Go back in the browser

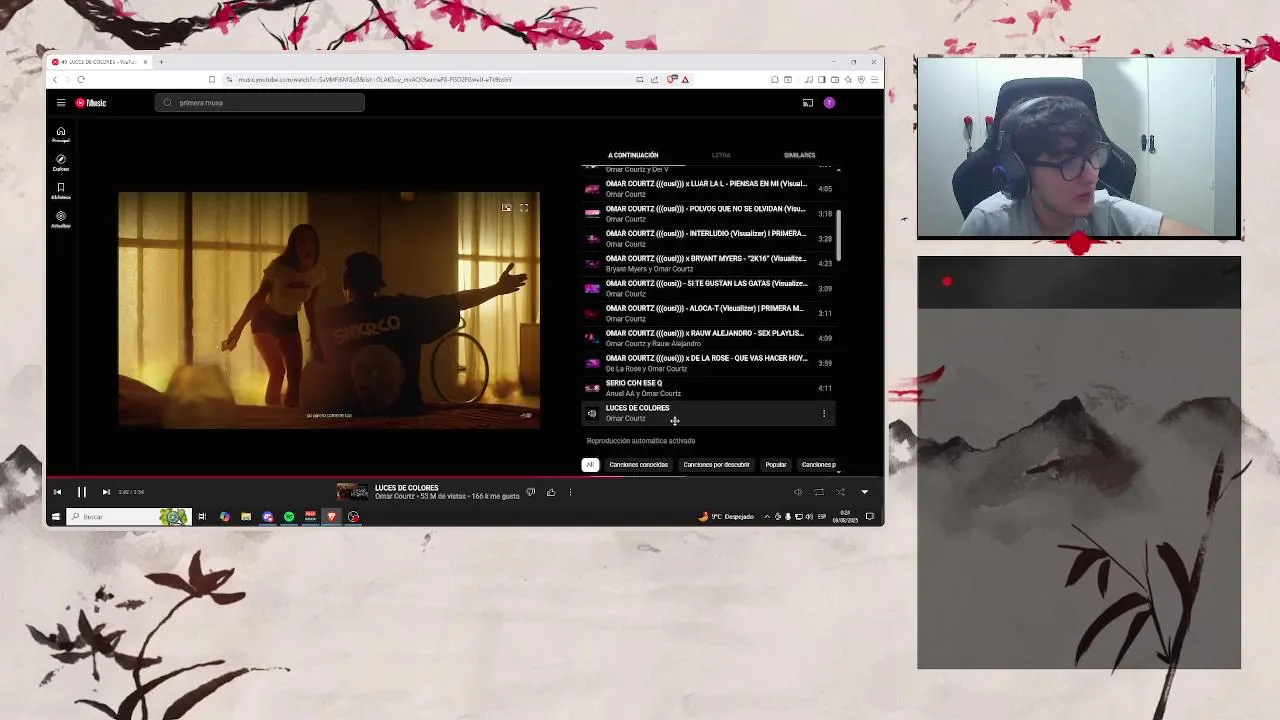[x=56, y=80]
